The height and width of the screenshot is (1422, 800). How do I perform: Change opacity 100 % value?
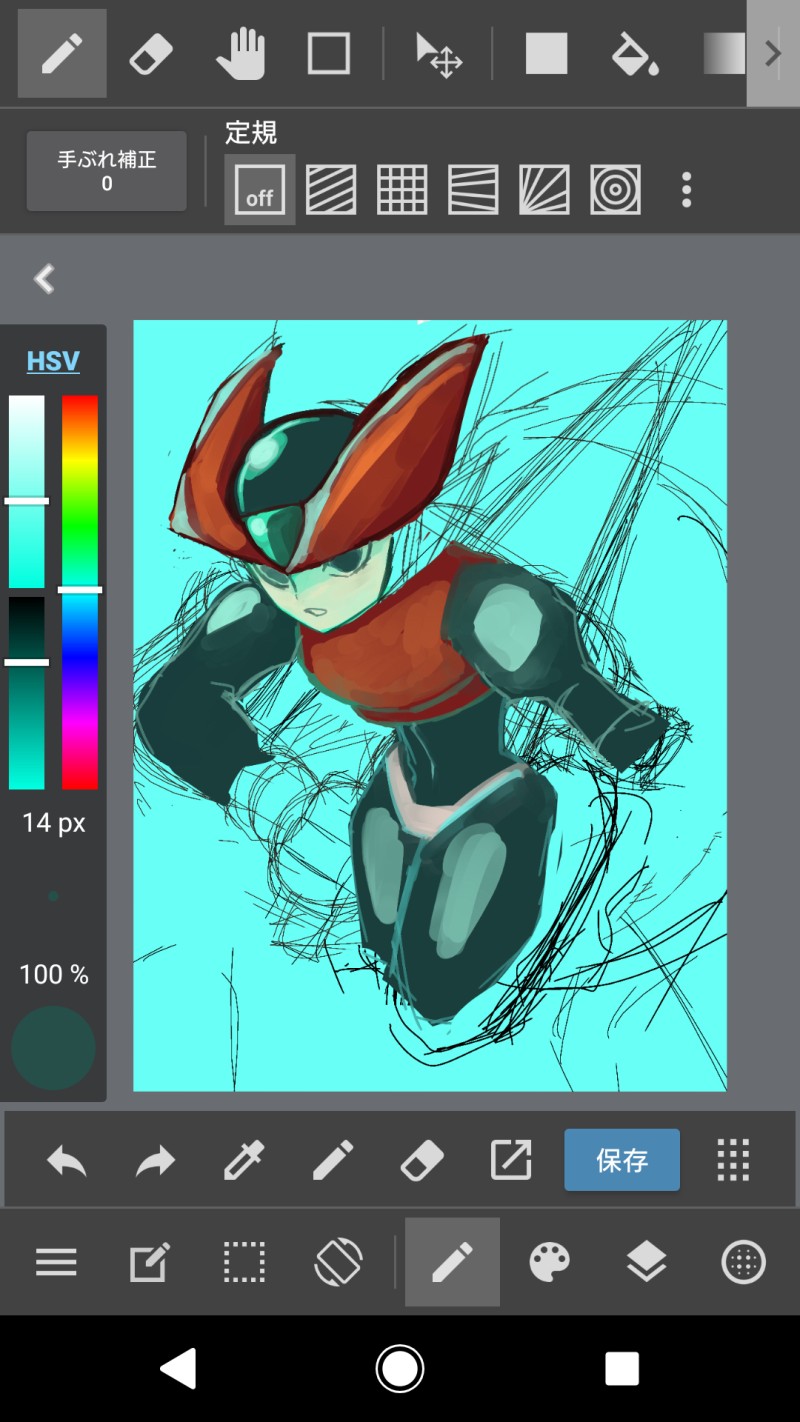[54, 974]
